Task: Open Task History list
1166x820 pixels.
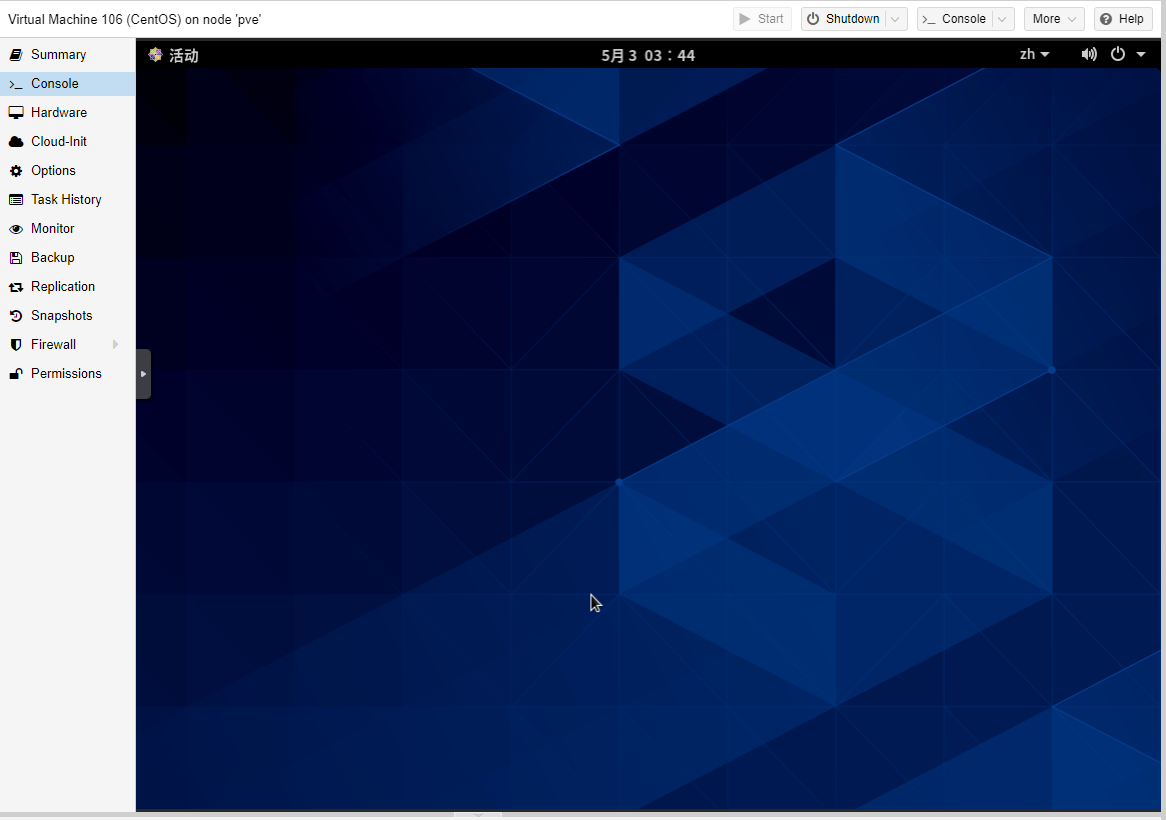Action: [66, 200]
